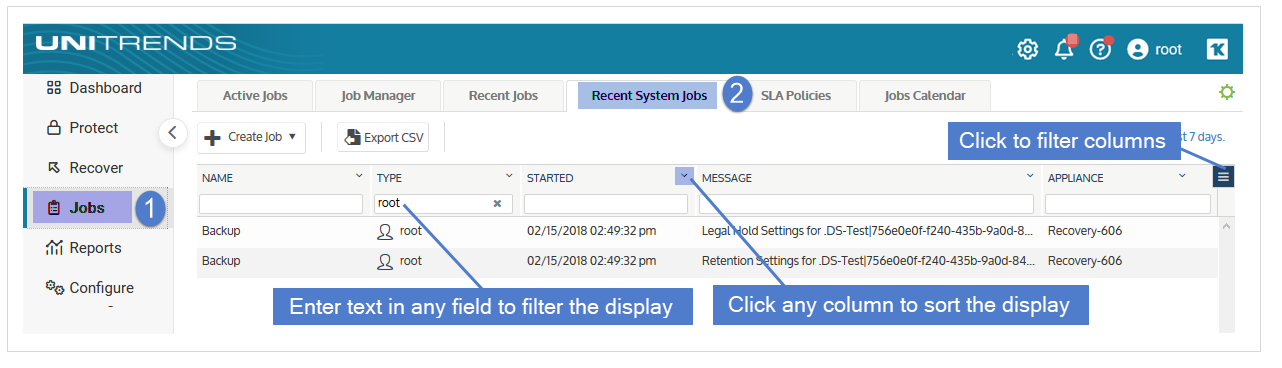The image size is (1282, 368).
Task: Open the STARTED column dropdown arrow
Action: click(685, 176)
